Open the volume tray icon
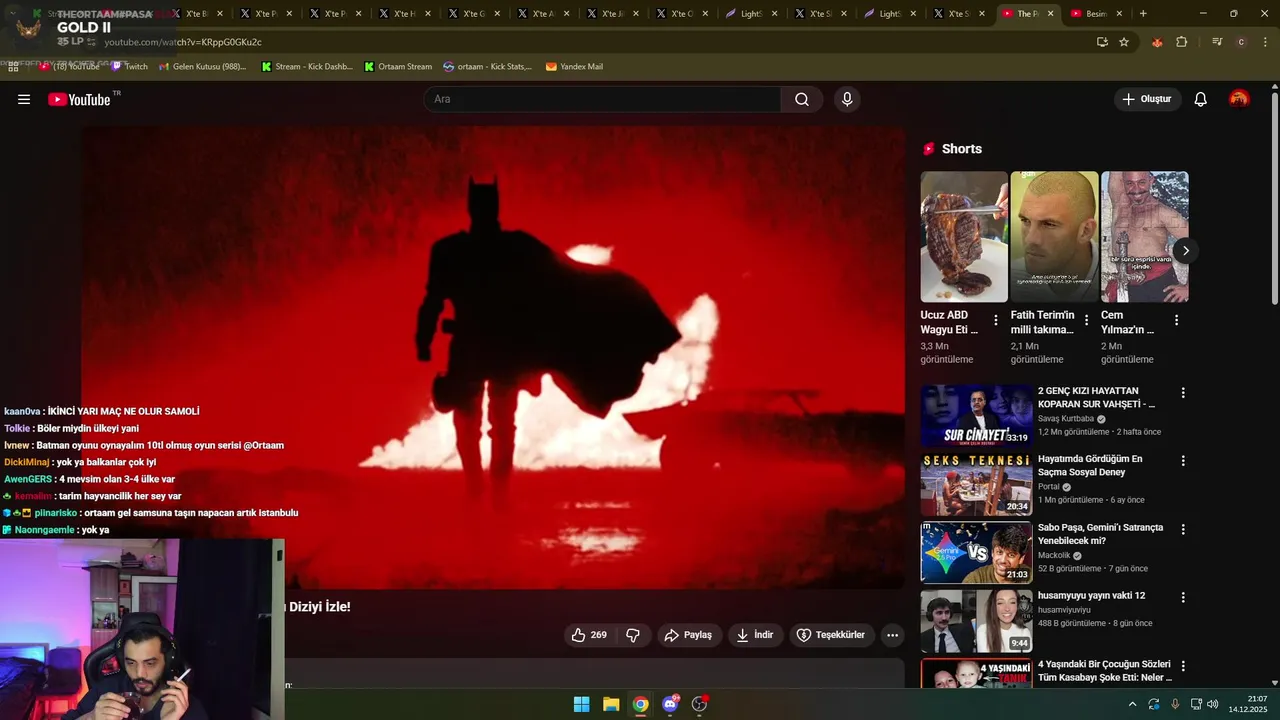 tap(1212, 704)
